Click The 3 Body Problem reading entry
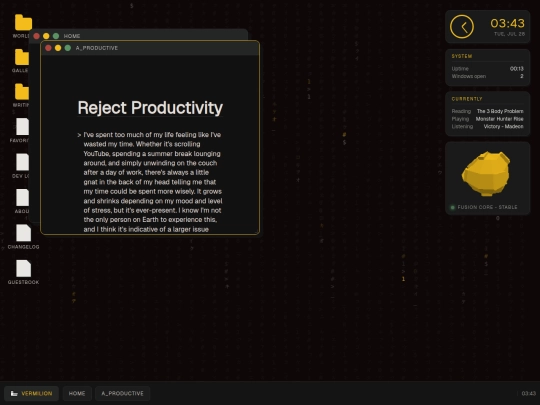Screen dimensions: 540x405 point(500,111)
